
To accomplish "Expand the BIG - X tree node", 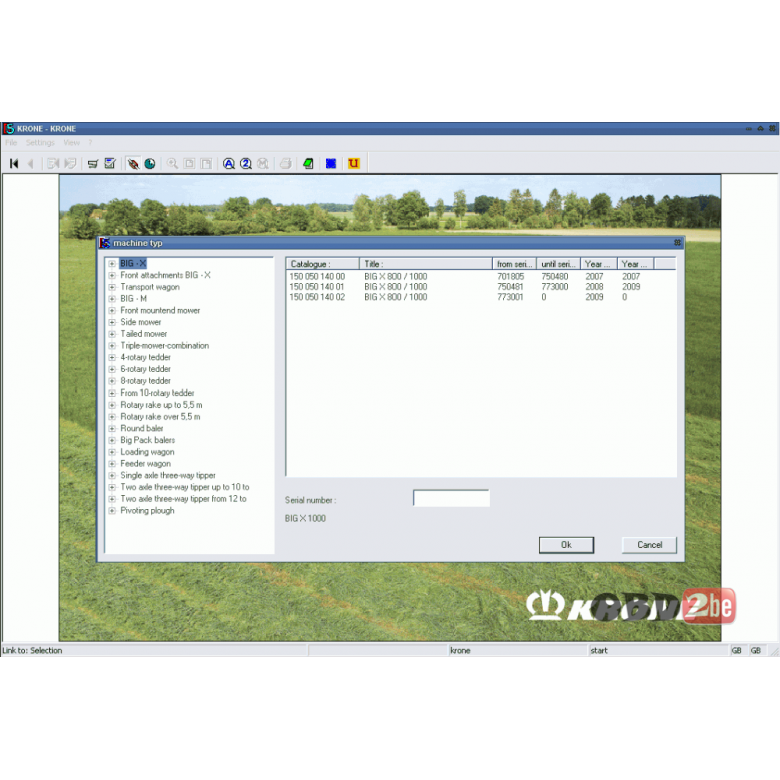I will [x=112, y=264].
